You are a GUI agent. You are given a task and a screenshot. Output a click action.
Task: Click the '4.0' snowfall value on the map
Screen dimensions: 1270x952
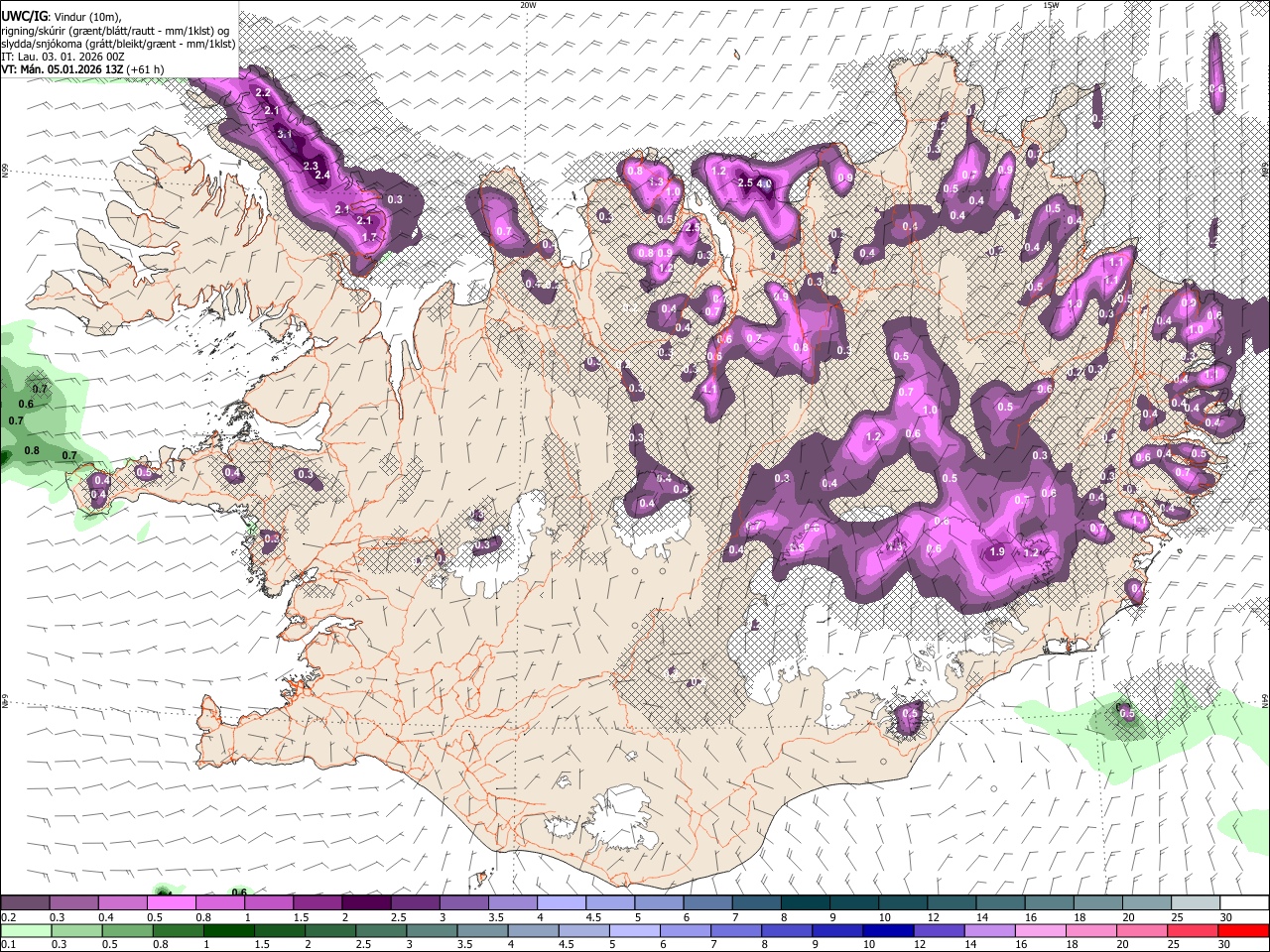(x=764, y=183)
